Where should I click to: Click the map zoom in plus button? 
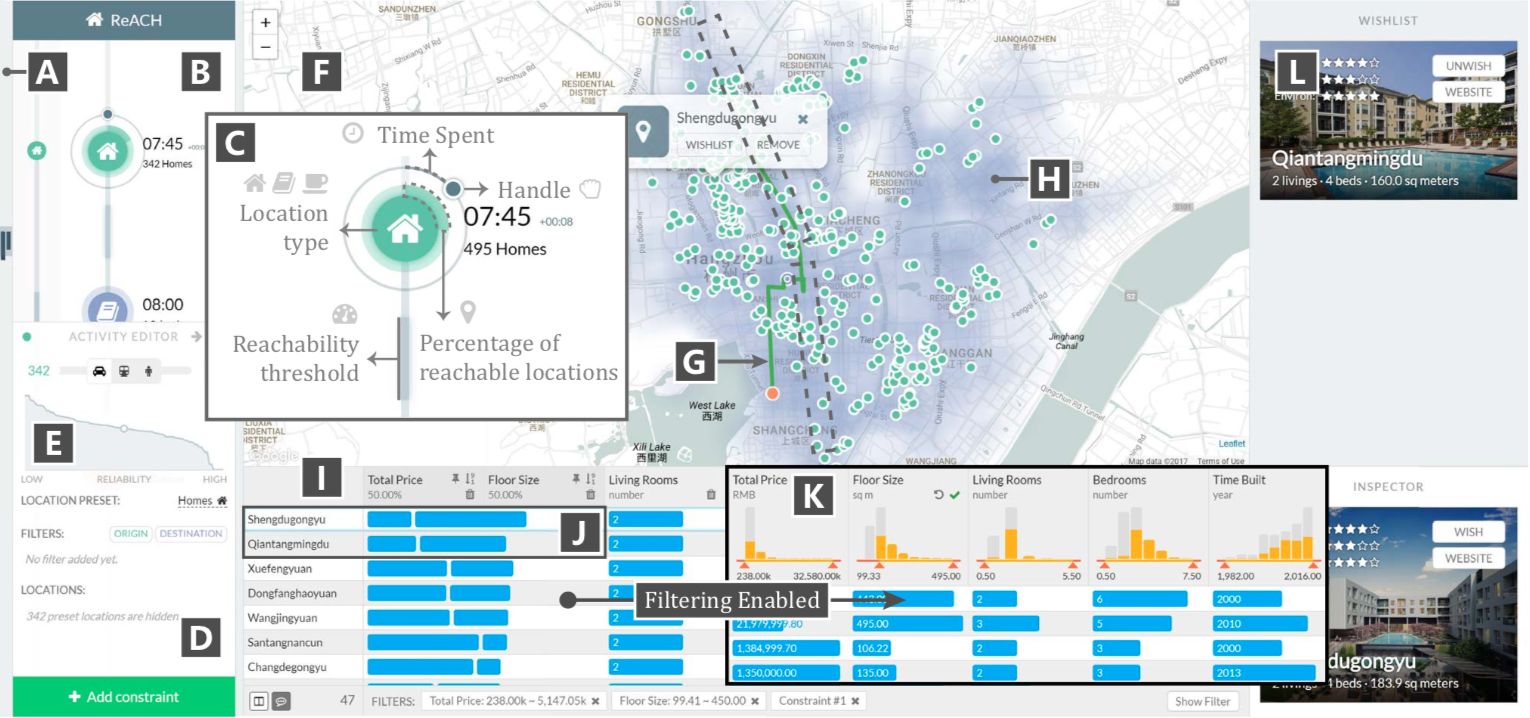point(265,22)
